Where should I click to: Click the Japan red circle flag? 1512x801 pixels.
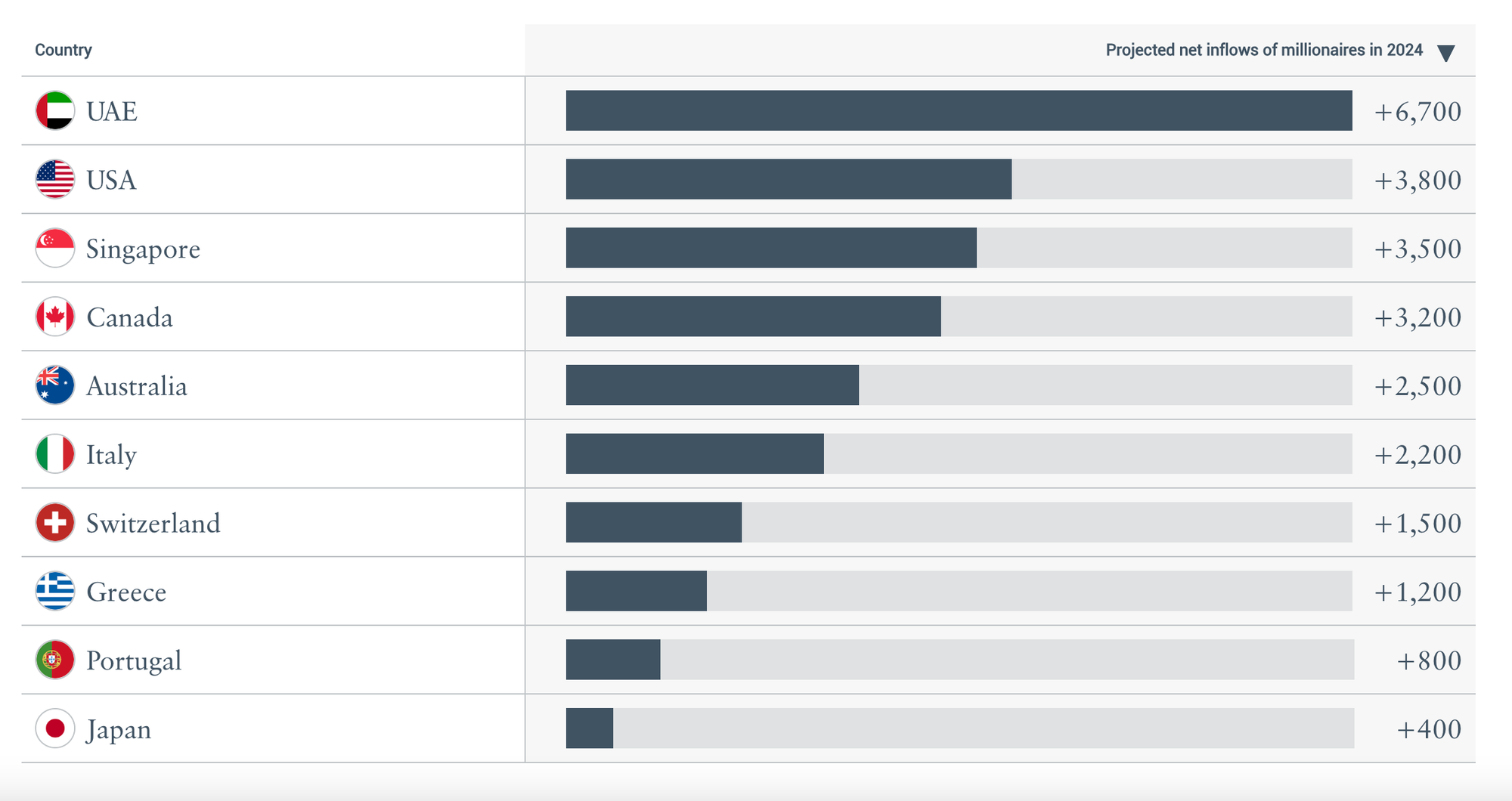point(55,728)
